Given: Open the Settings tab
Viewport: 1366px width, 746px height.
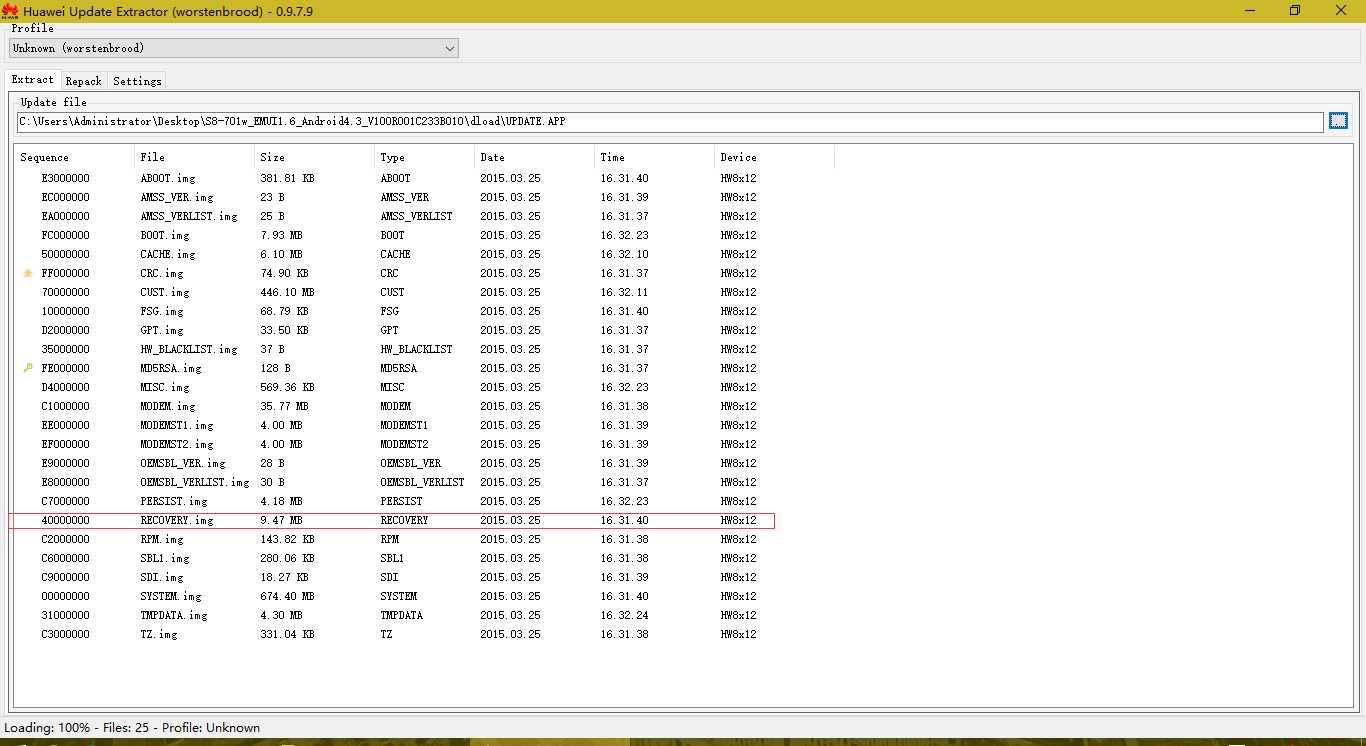Looking at the screenshot, I should pos(137,81).
